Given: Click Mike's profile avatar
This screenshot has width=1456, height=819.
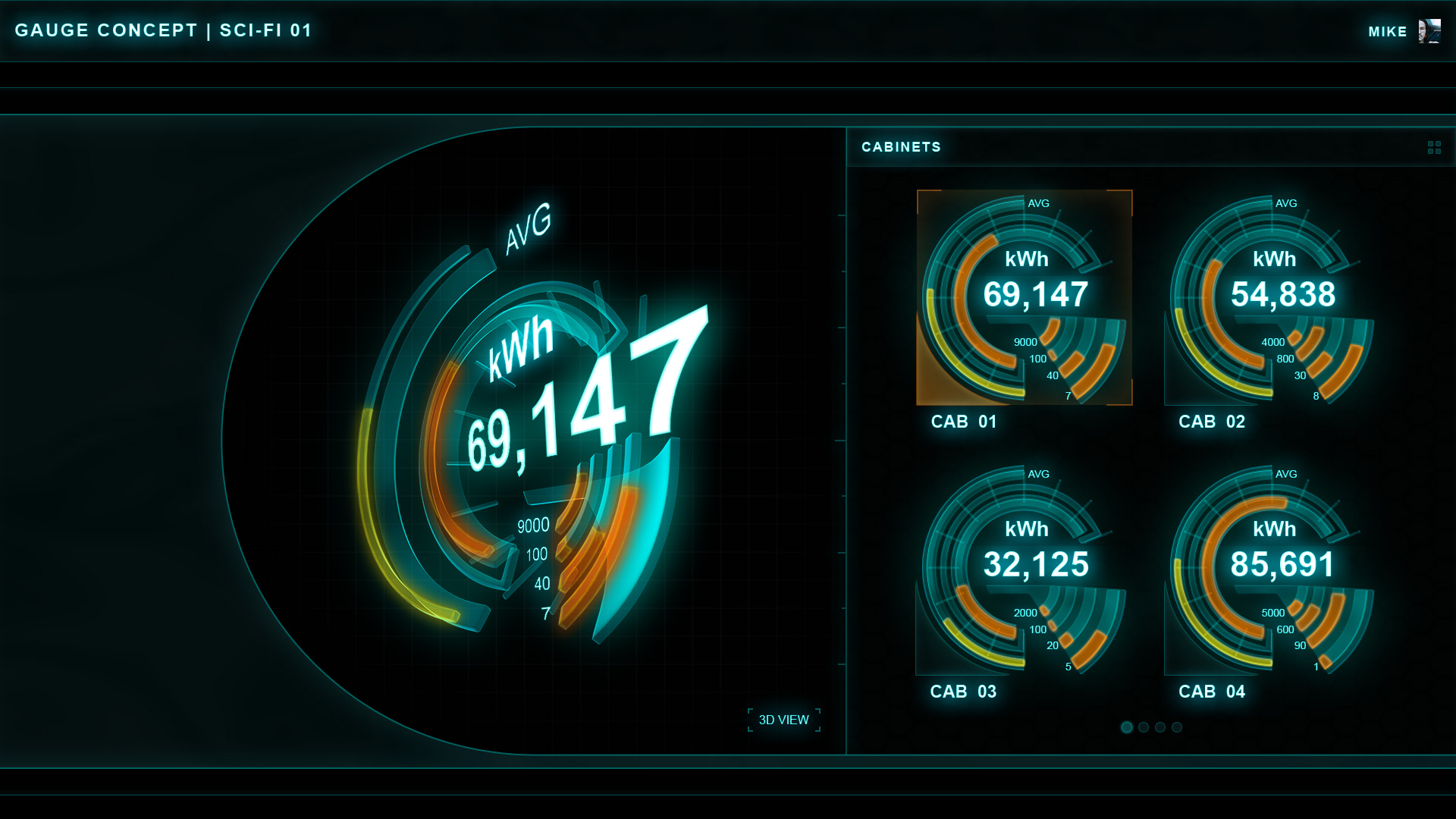Looking at the screenshot, I should tap(1429, 31).
